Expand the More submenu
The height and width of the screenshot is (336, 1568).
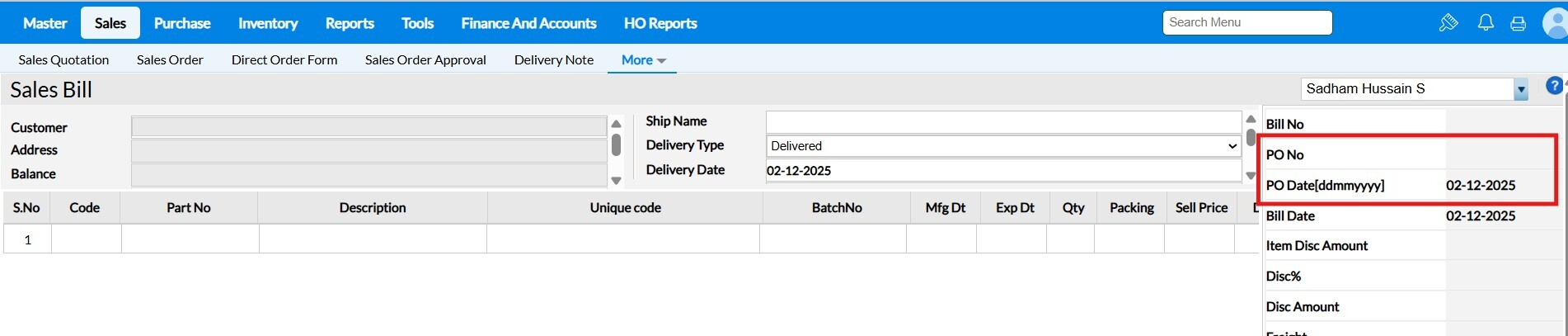(642, 60)
